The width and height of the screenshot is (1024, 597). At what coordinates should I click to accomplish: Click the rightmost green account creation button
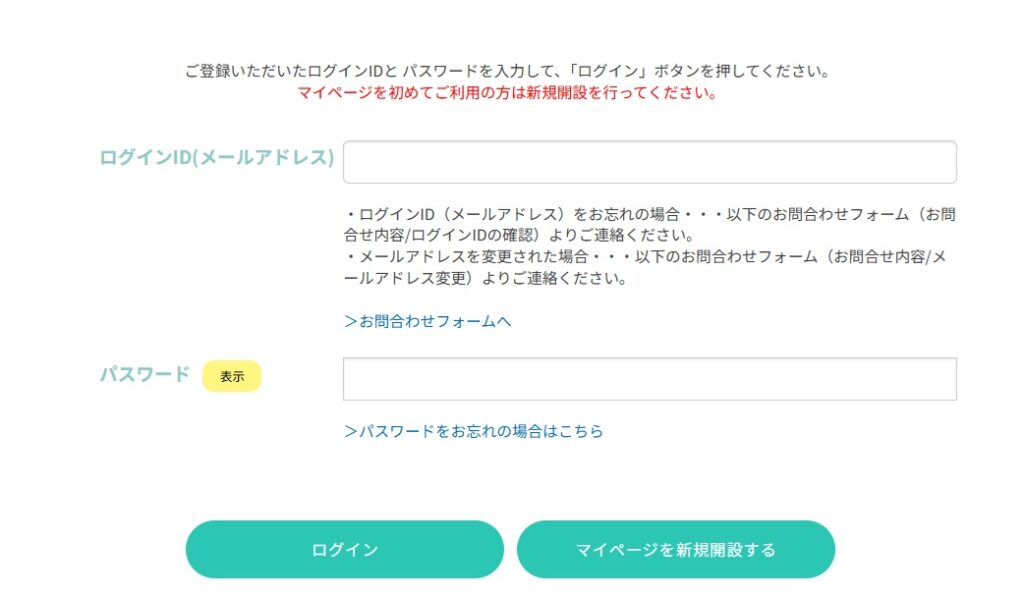pyautogui.click(x=674, y=549)
